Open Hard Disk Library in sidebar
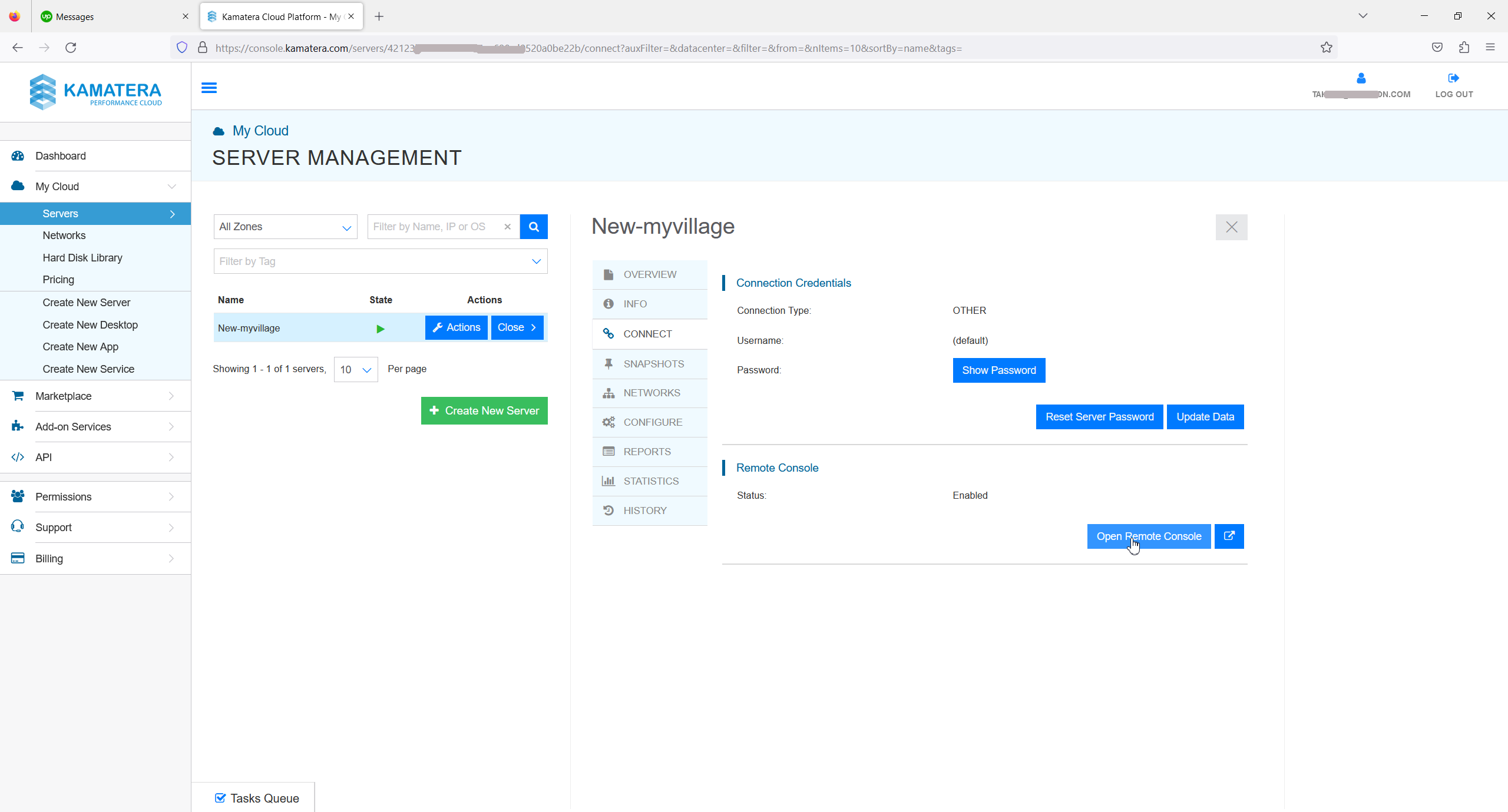 pyautogui.click(x=82, y=258)
